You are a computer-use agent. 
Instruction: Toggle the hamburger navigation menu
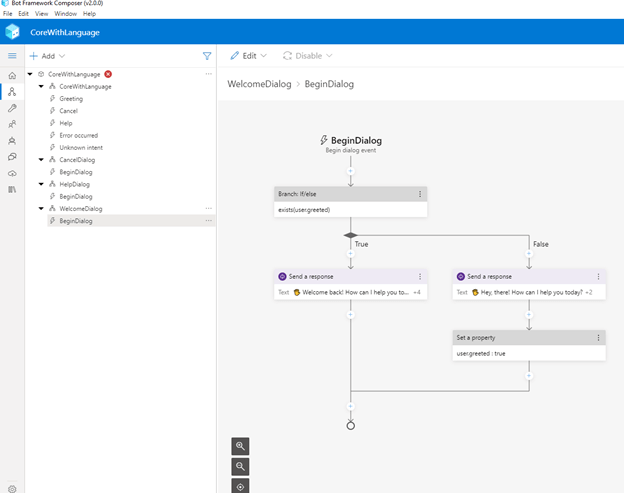point(12,56)
